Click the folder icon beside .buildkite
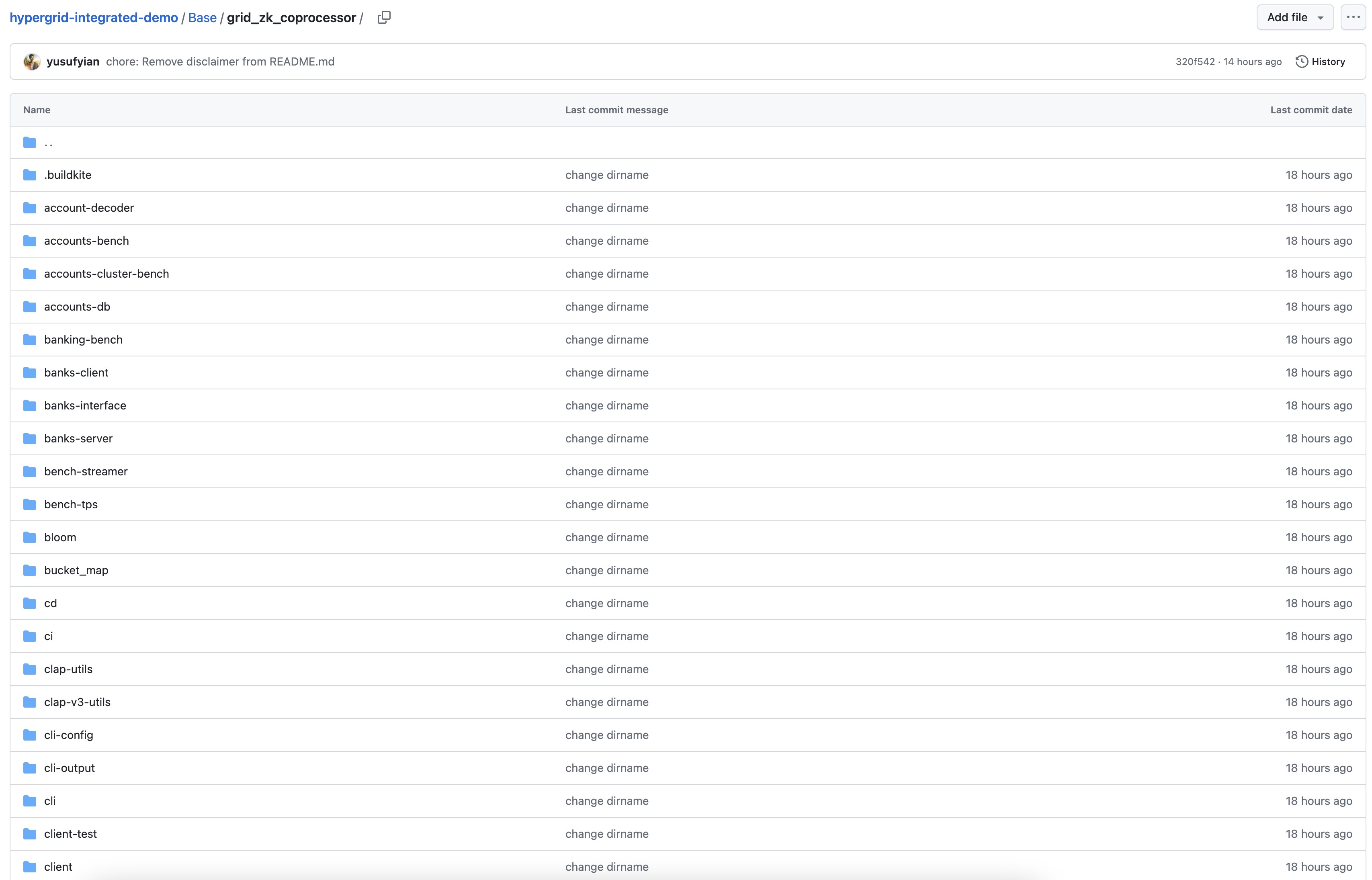This screenshot has height=880, width=1372. (x=30, y=175)
